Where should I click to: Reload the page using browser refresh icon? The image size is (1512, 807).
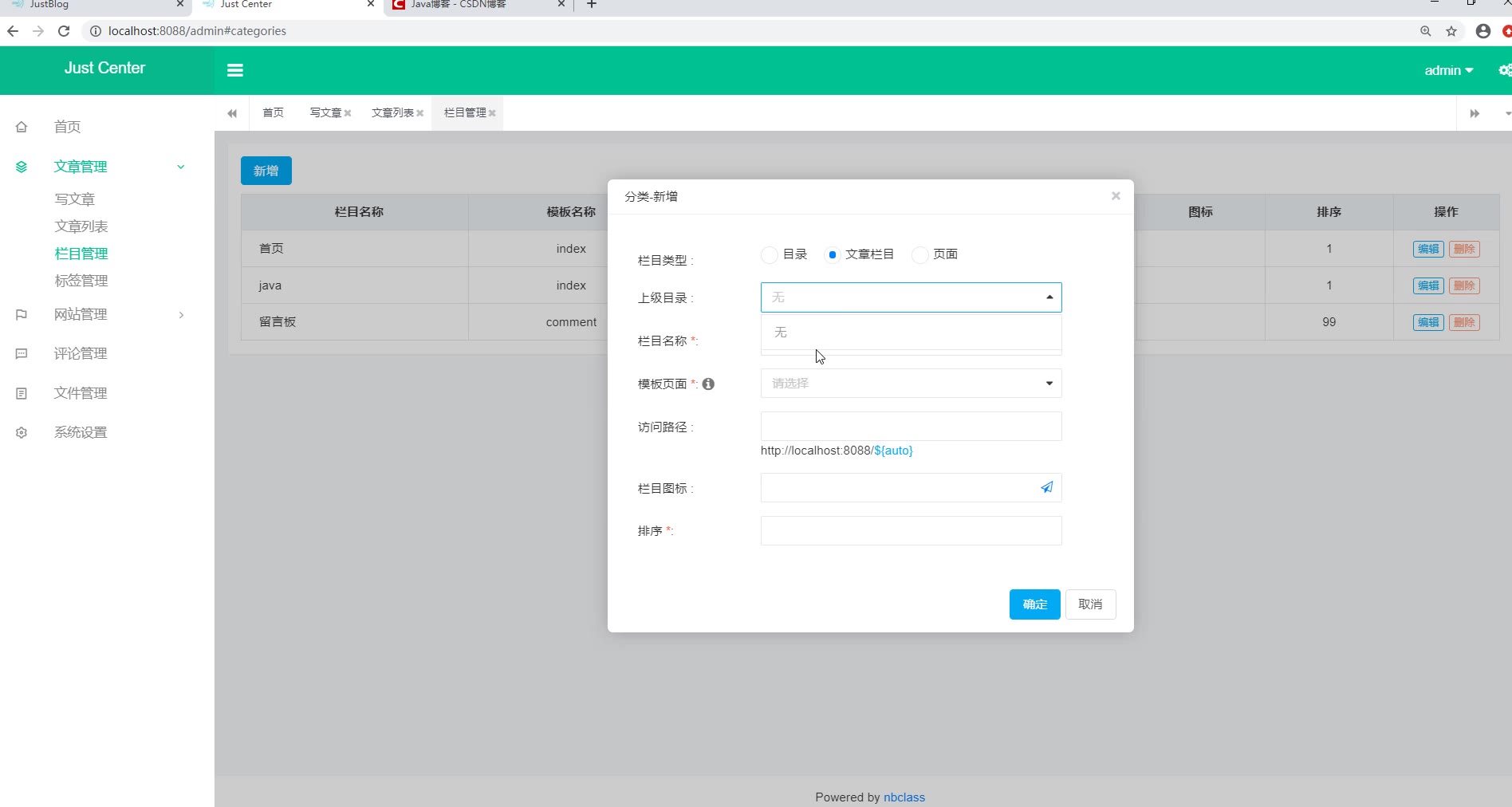coord(64,31)
